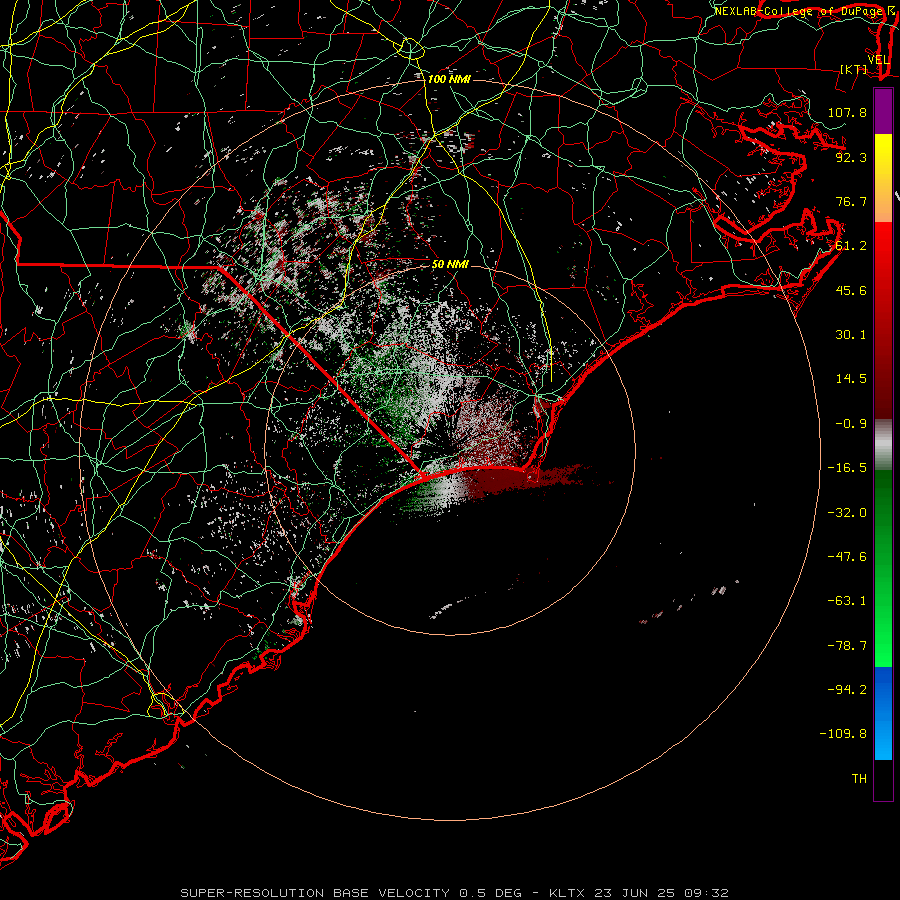
Task: Click the -63.1 velocity scale value
Action: pos(847,601)
